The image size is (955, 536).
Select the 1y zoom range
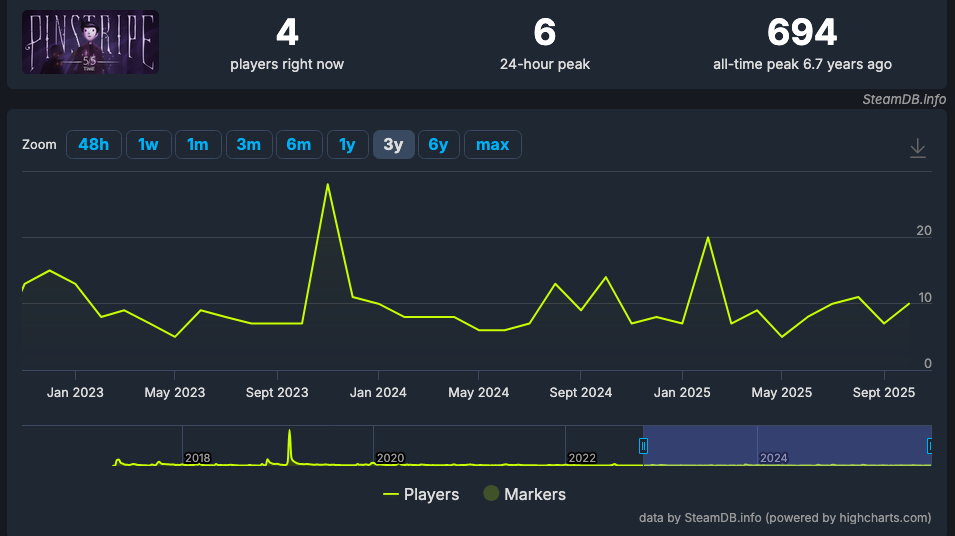pyautogui.click(x=348, y=144)
